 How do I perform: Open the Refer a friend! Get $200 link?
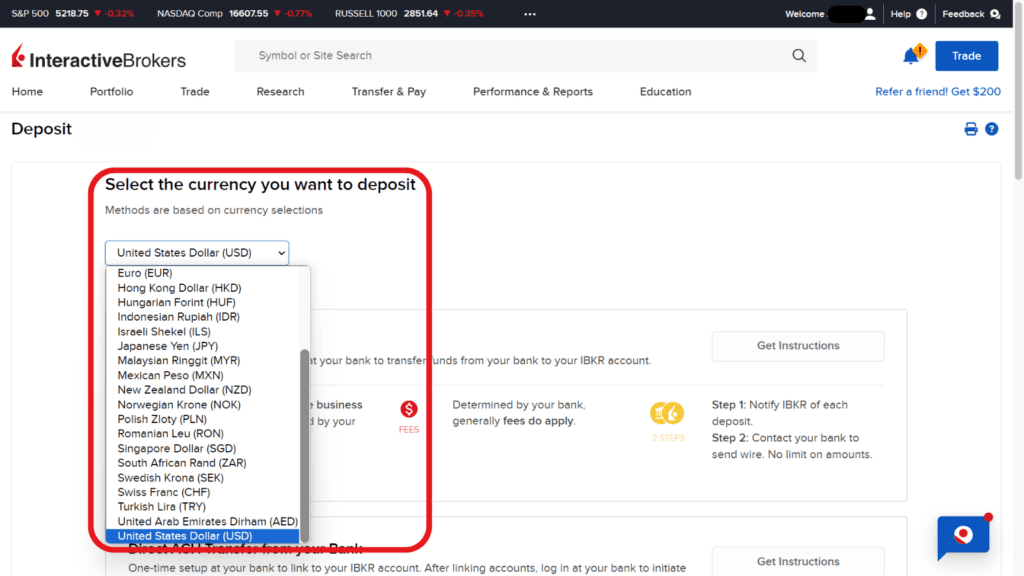(x=937, y=90)
